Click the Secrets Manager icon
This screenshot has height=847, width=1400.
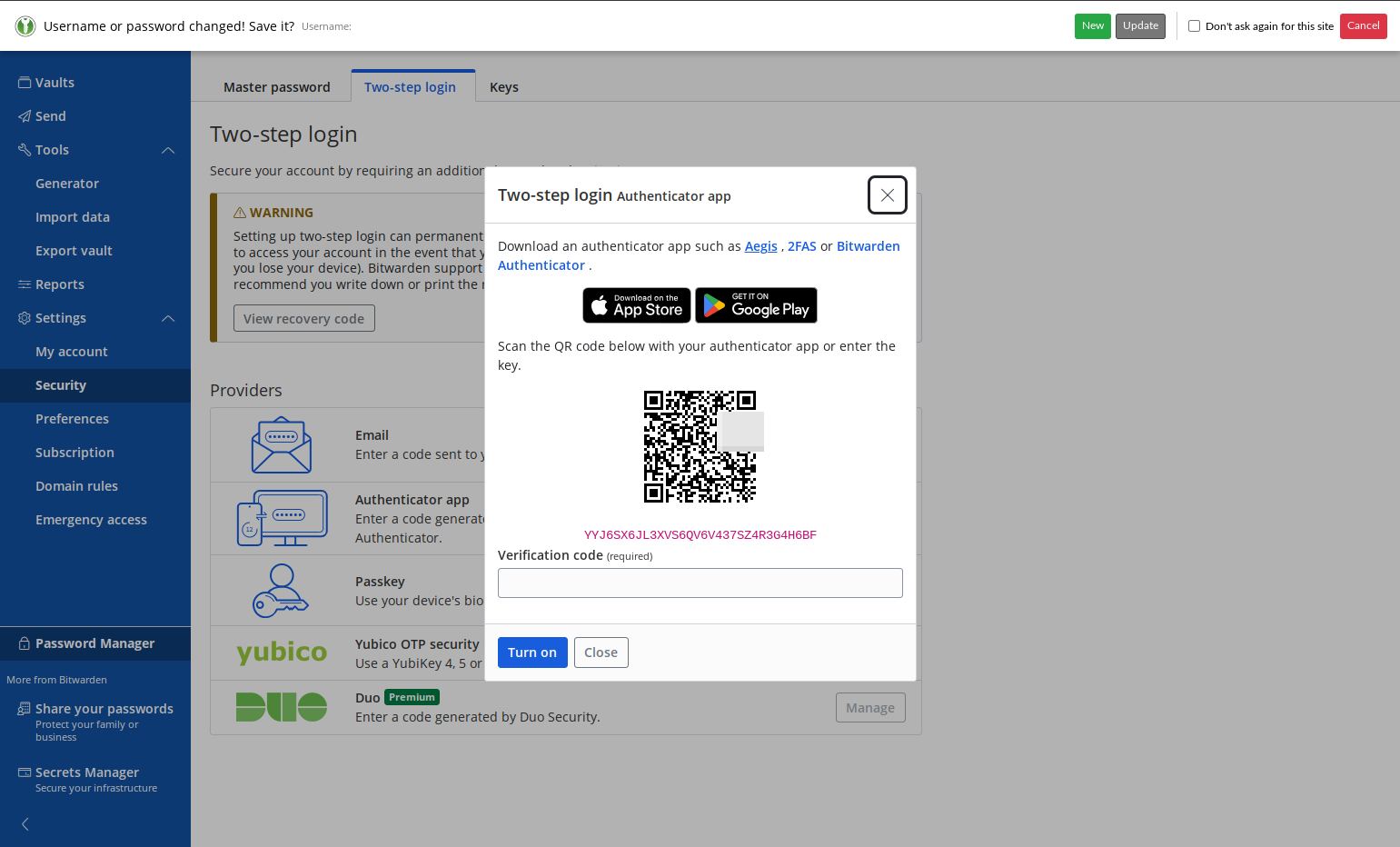[25, 772]
